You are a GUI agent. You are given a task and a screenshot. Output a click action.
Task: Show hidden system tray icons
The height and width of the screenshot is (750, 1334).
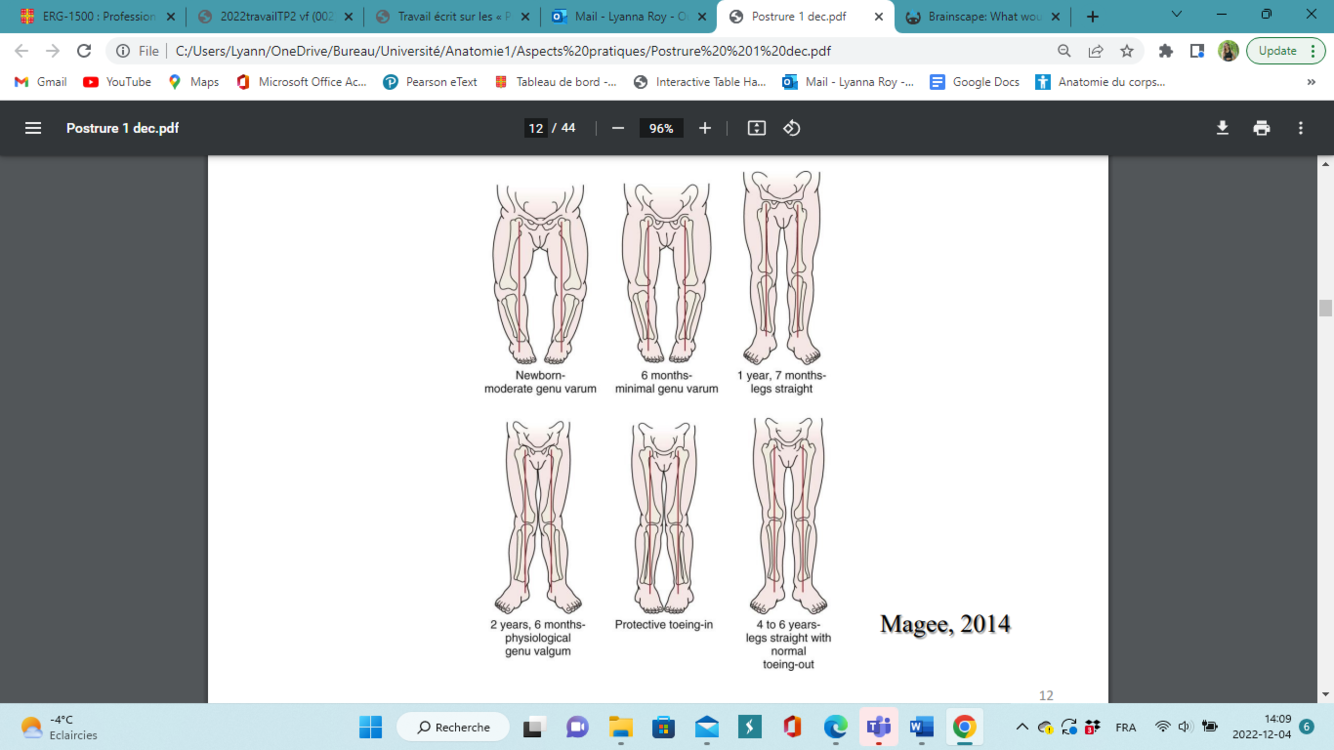click(x=1022, y=727)
